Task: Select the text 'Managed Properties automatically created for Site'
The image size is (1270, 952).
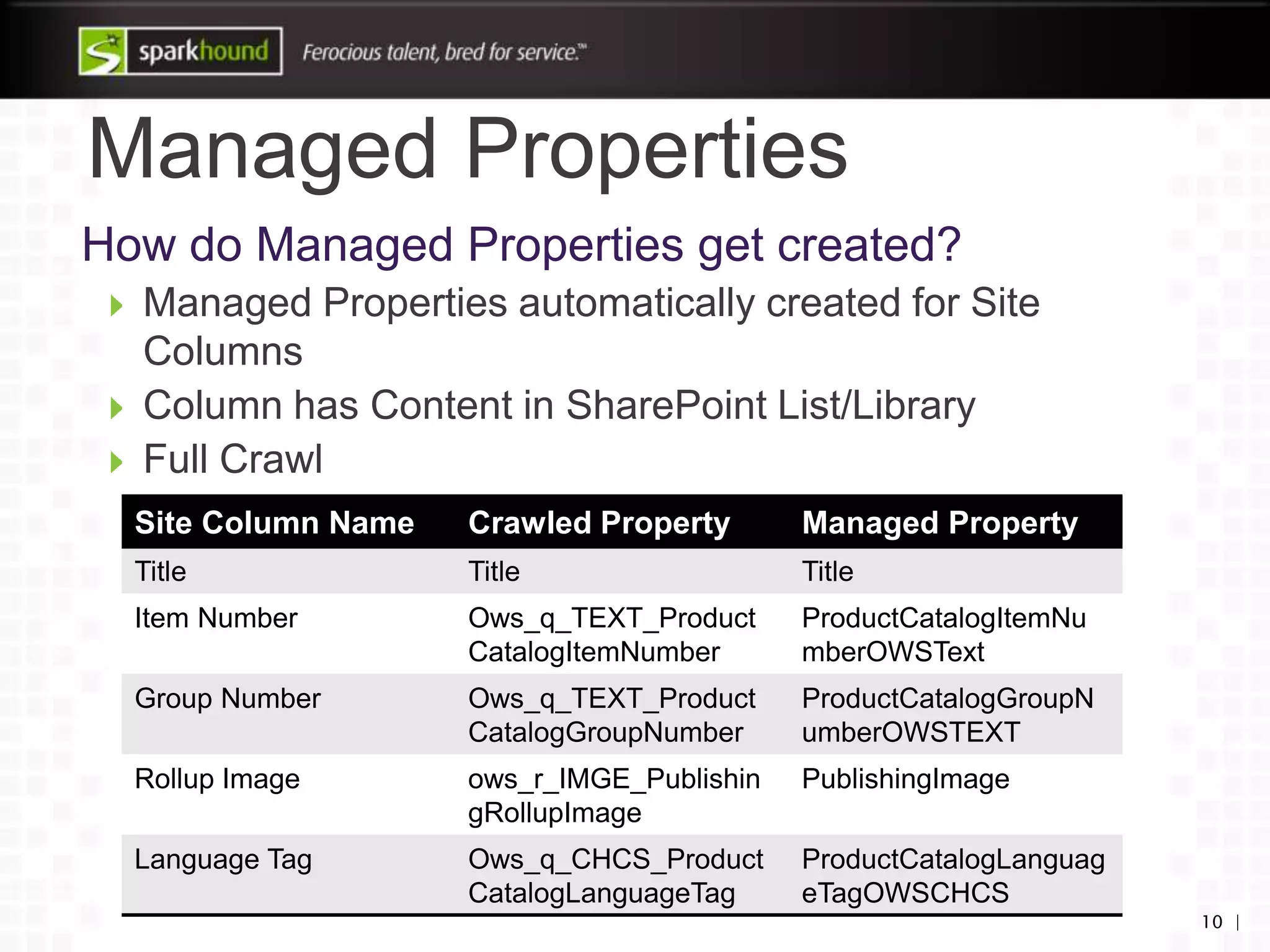Action: (592, 302)
